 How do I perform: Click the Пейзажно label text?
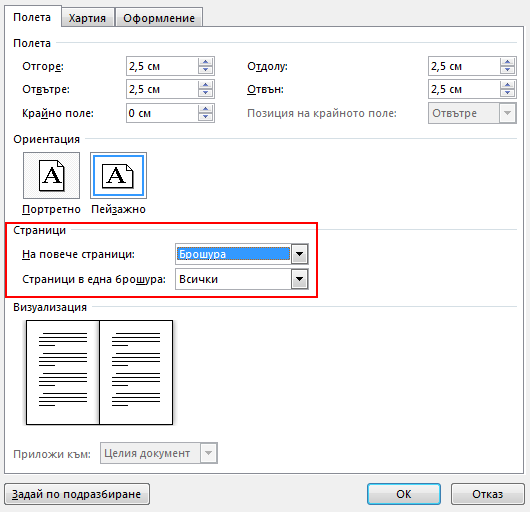click(x=118, y=210)
